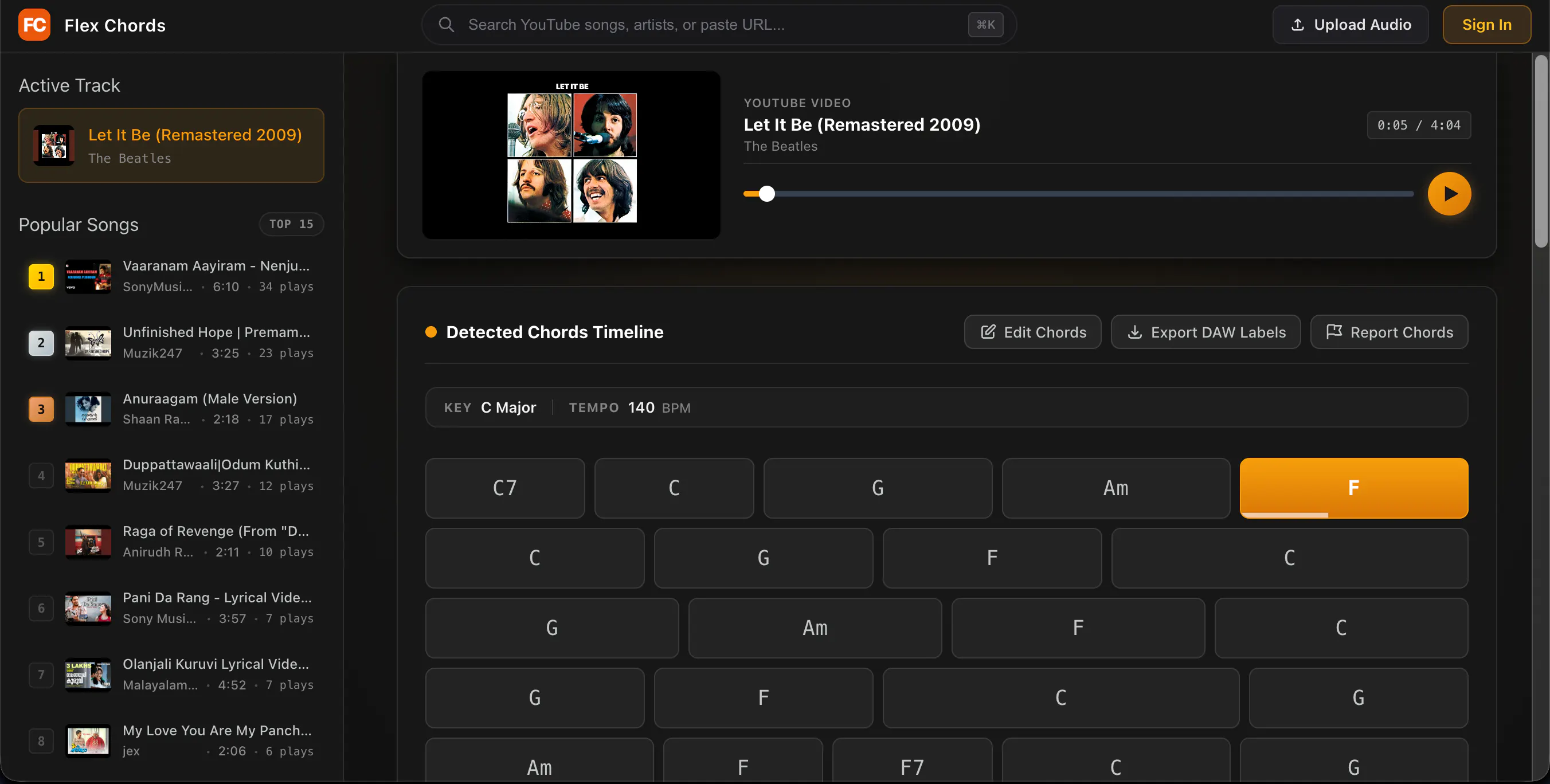Click the Report Chords button
The width and height of the screenshot is (1550, 784).
point(1389,332)
